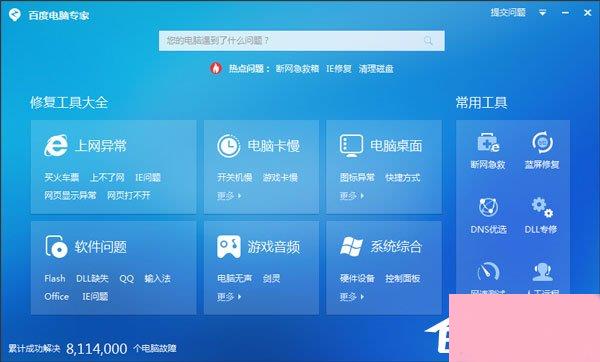
Task: Expand 更多 under 游戏音频
Action: click(229, 297)
